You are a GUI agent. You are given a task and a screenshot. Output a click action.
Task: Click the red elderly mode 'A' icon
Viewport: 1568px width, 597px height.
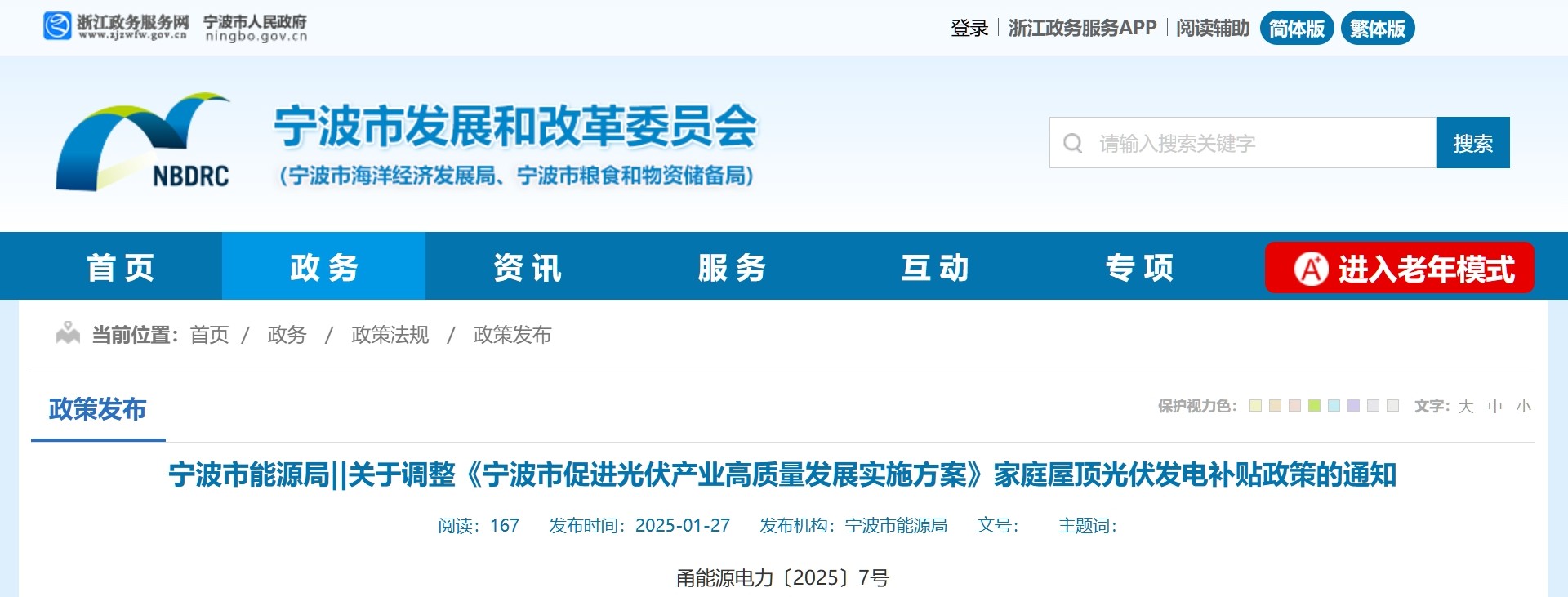point(1311,269)
